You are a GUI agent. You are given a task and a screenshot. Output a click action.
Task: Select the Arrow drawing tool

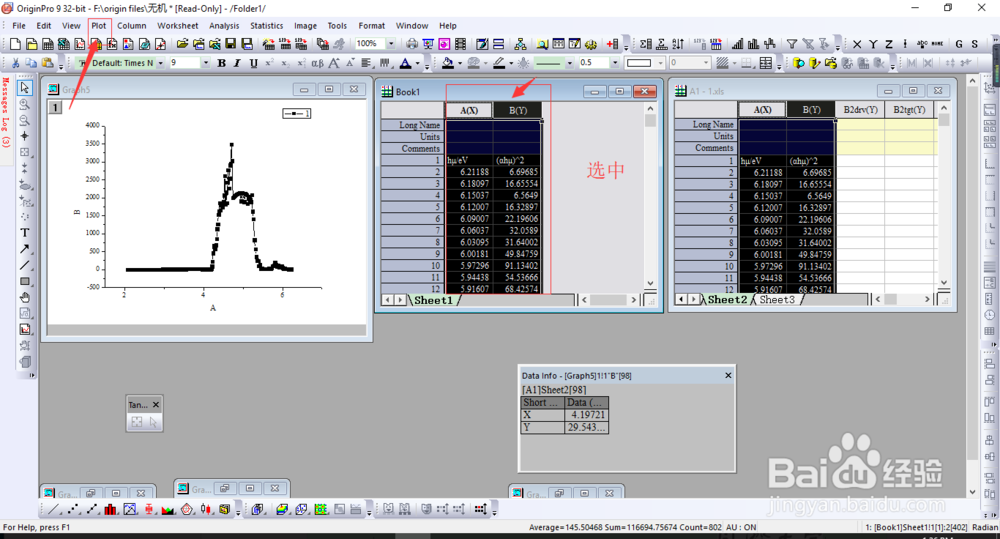click(x=24, y=249)
